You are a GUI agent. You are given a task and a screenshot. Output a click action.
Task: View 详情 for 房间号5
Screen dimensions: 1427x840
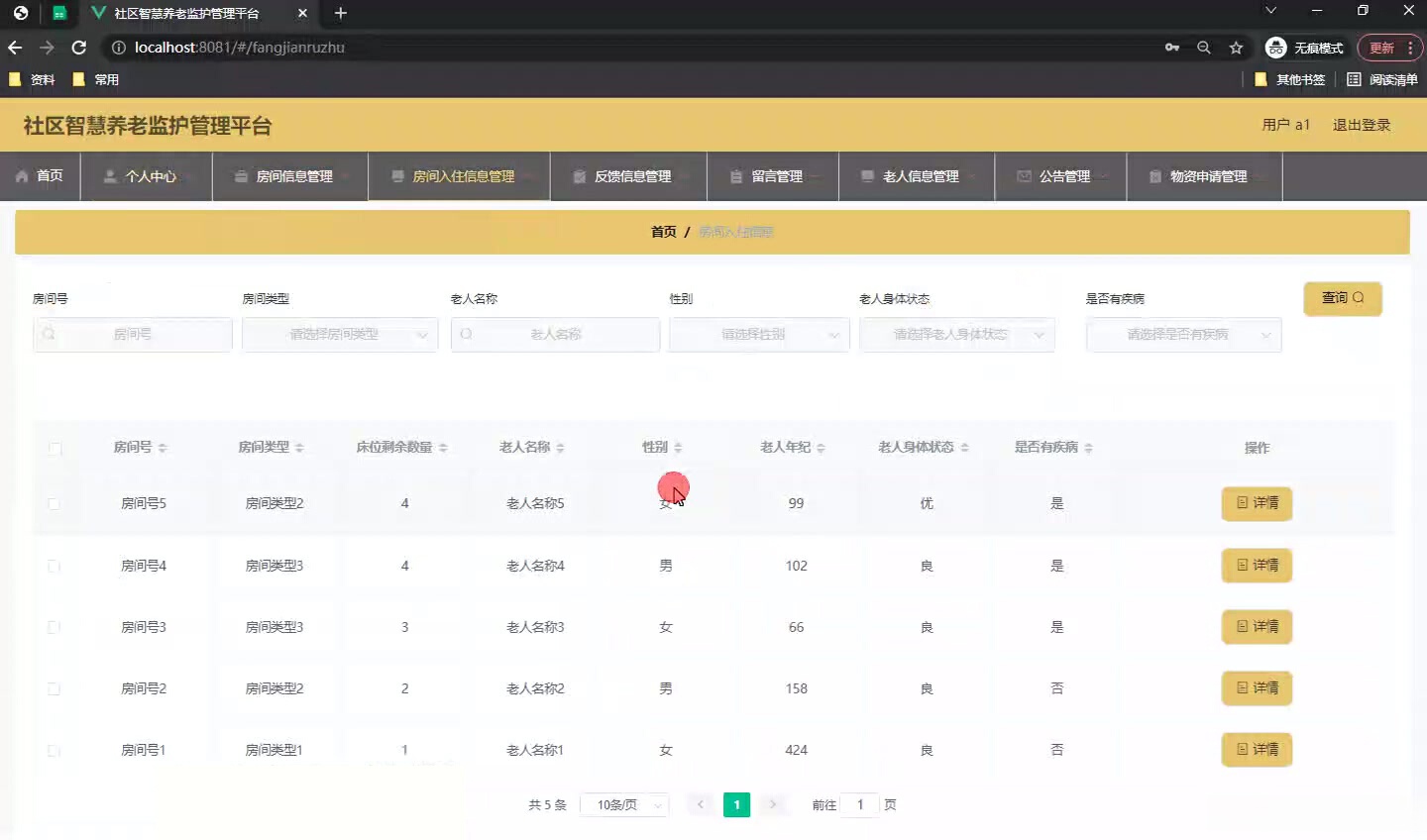click(x=1257, y=503)
